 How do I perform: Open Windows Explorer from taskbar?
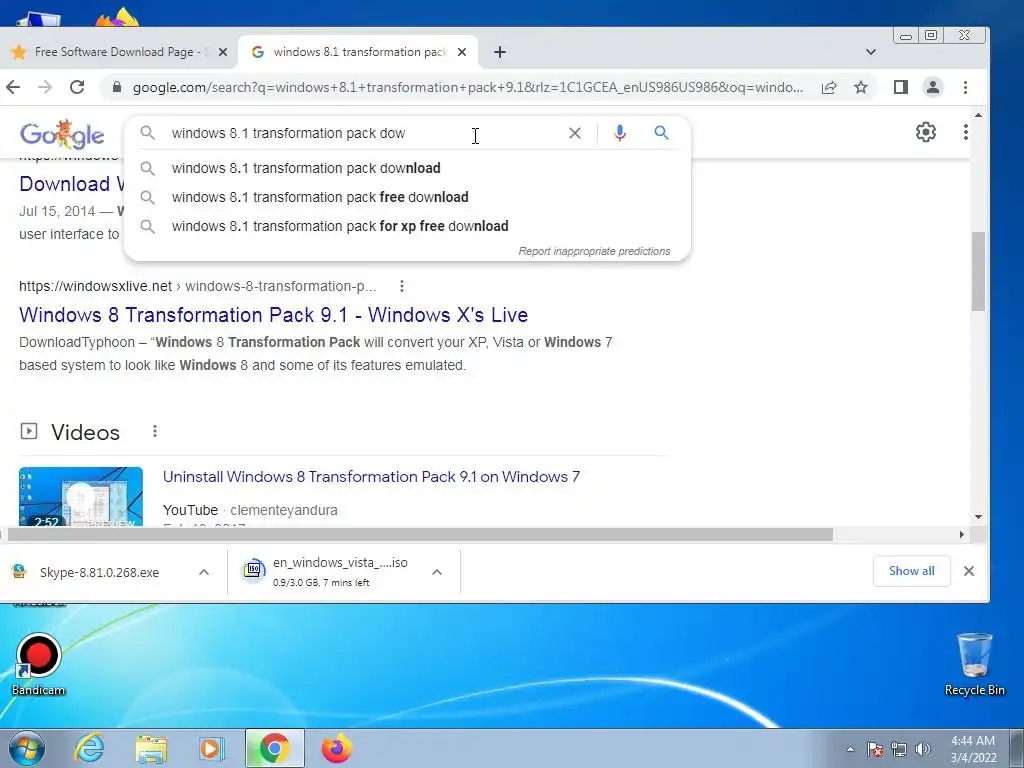tap(151, 748)
